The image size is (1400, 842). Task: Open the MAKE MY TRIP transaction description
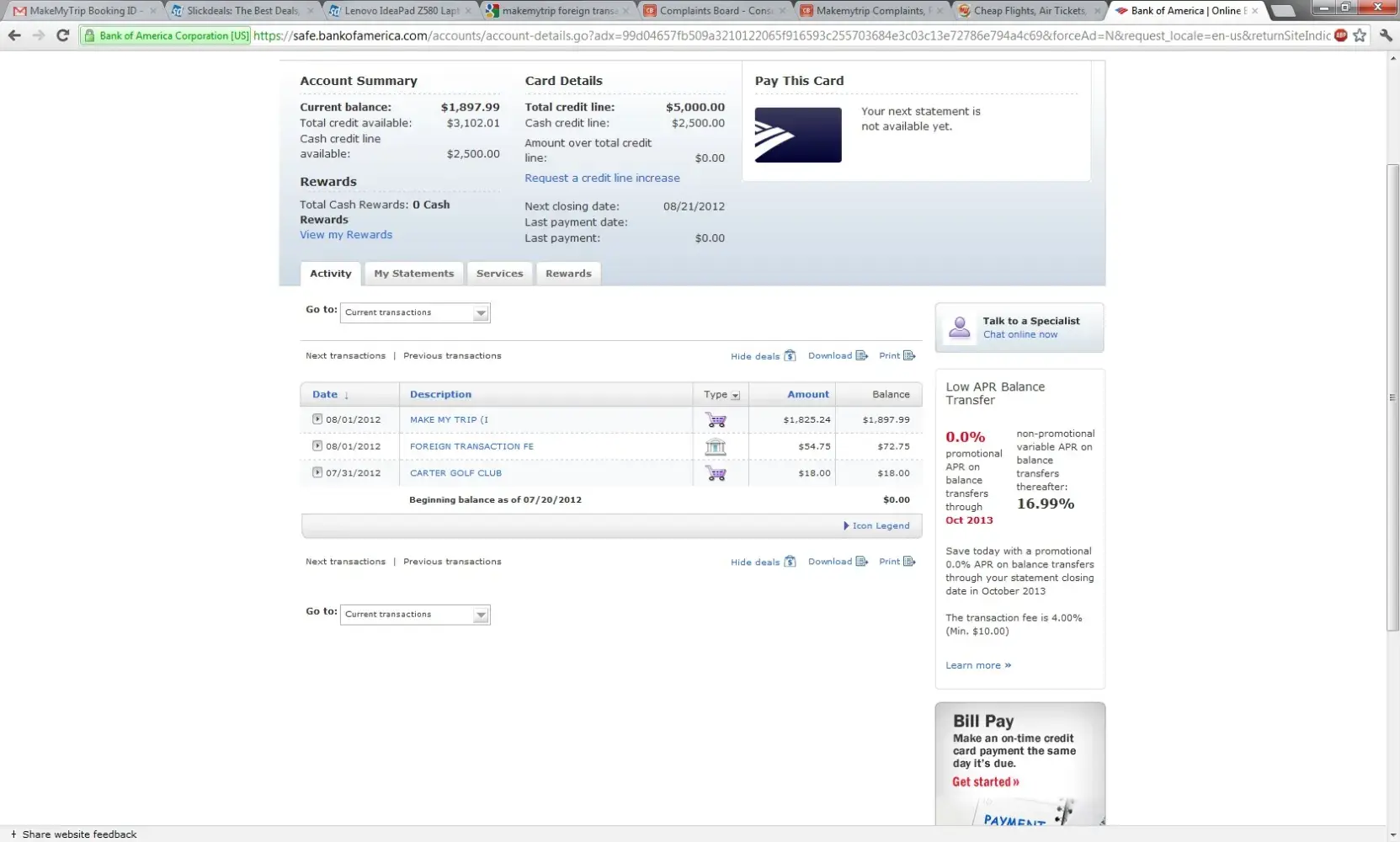[x=449, y=419]
